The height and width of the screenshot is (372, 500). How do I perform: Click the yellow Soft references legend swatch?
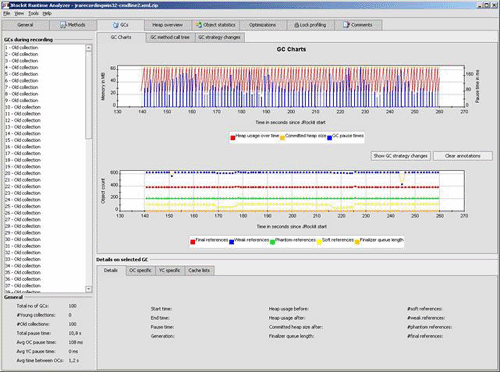pyautogui.click(x=319, y=242)
